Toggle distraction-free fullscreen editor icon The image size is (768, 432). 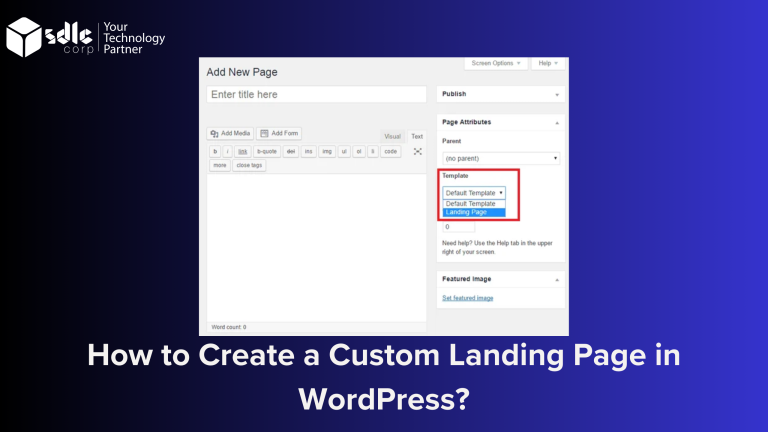click(x=417, y=151)
